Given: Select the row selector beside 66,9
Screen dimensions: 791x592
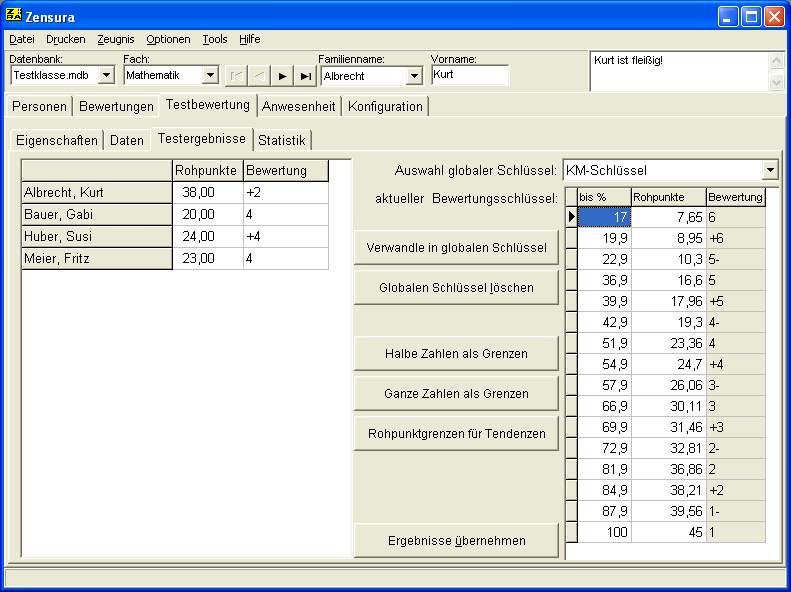Looking at the screenshot, I should point(572,406).
